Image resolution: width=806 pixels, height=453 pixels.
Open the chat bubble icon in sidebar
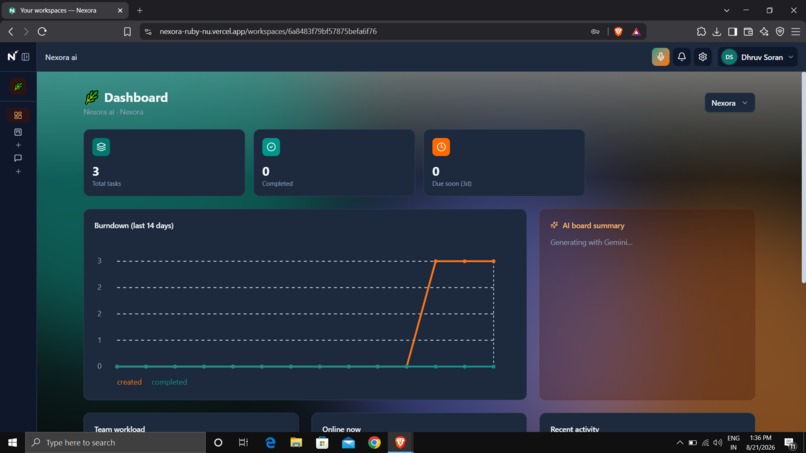(18, 158)
